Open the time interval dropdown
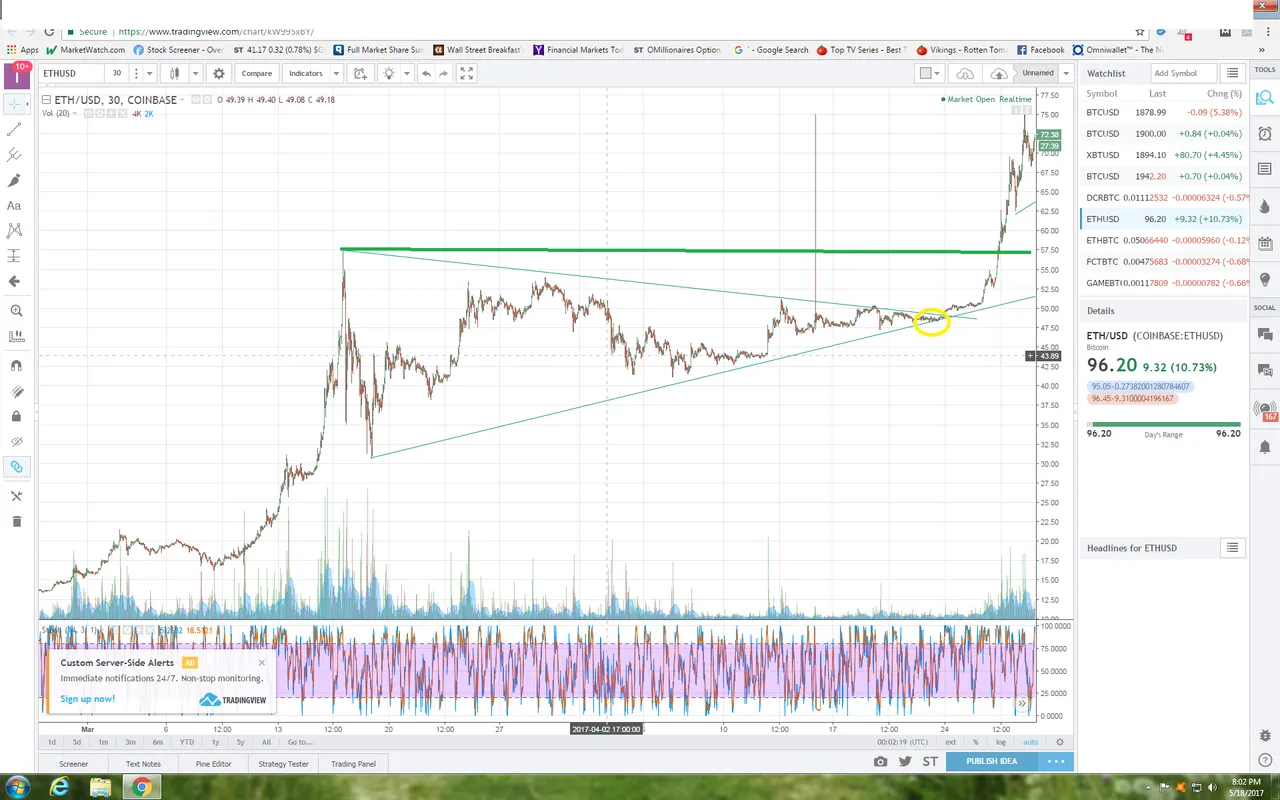The image size is (1280, 800). click(x=149, y=73)
